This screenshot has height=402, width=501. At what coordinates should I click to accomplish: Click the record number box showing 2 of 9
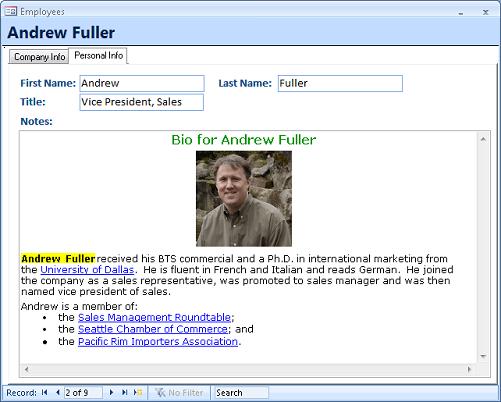click(x=83, y=393)
